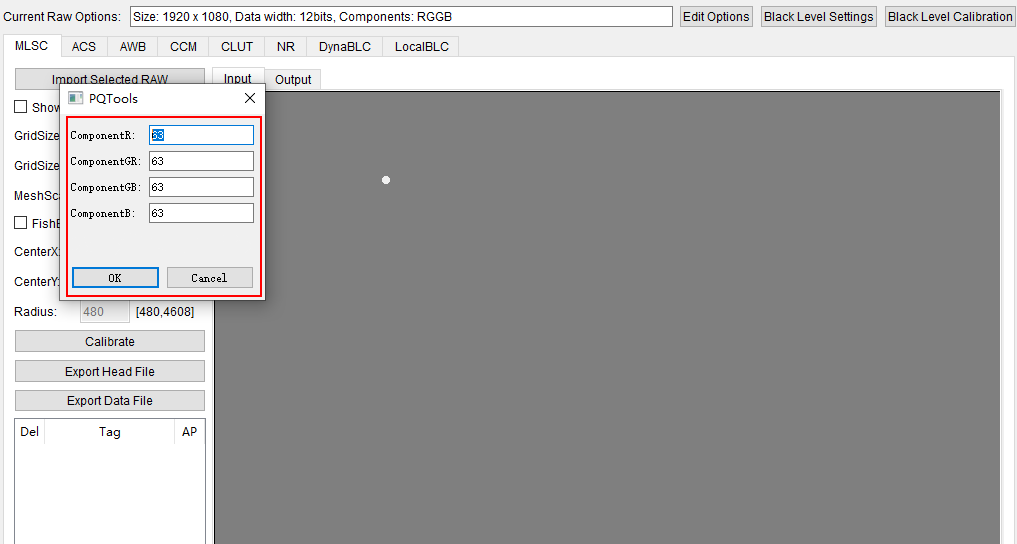Select the CCM tab

coord(183,47)
